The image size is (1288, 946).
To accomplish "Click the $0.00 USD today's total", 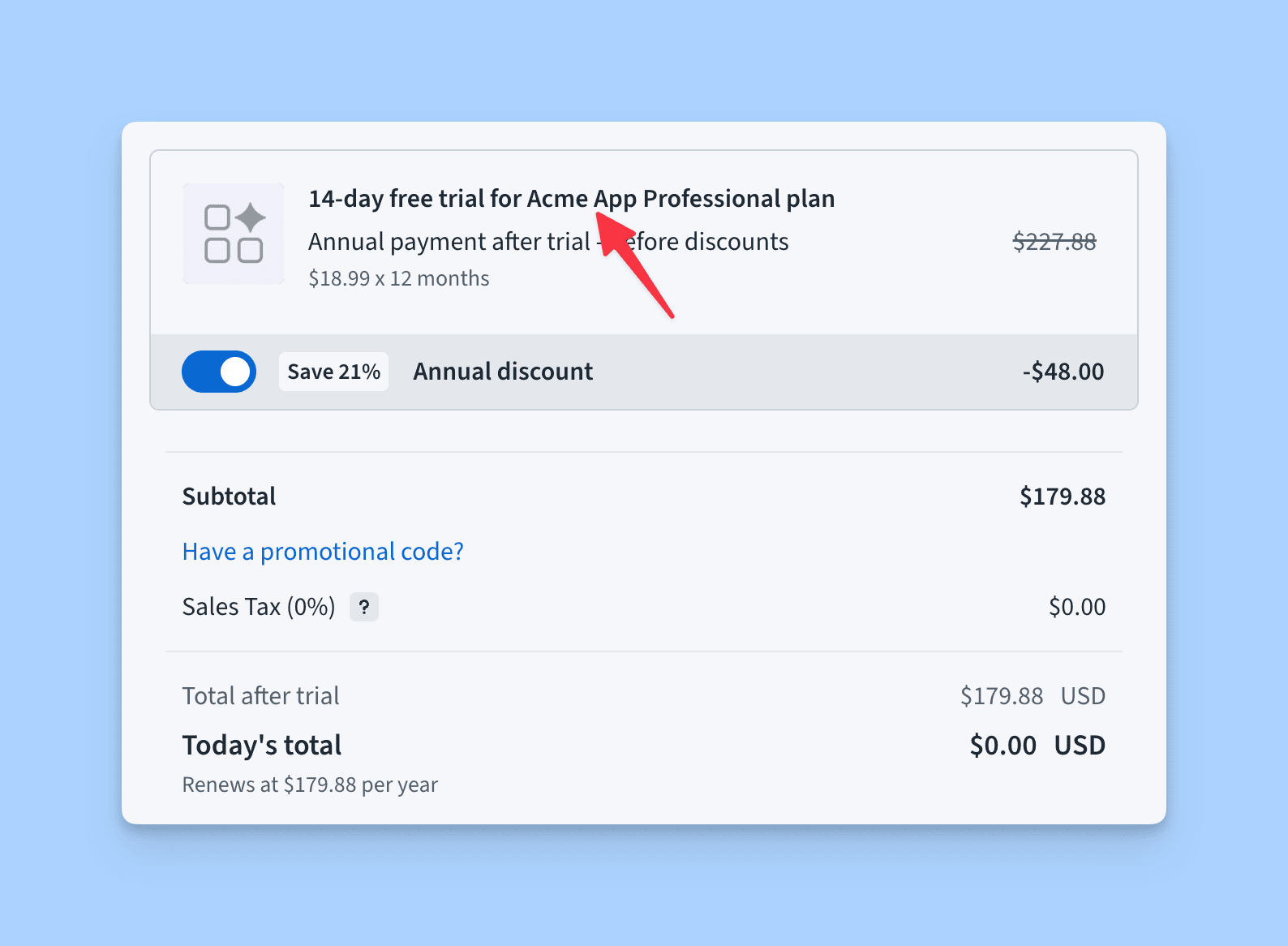I will point(1037,746).
